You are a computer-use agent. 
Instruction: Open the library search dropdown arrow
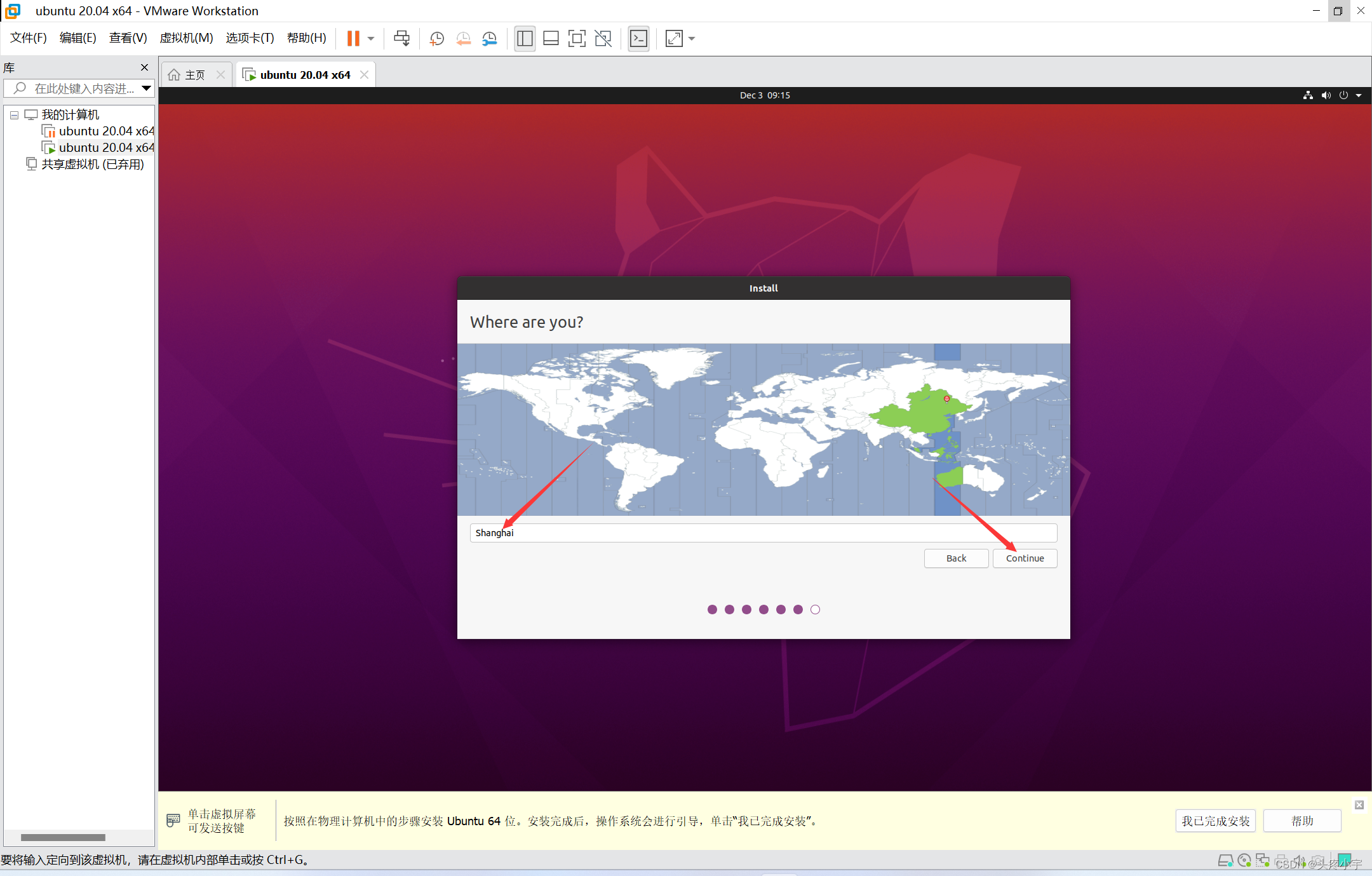point(146,88)
